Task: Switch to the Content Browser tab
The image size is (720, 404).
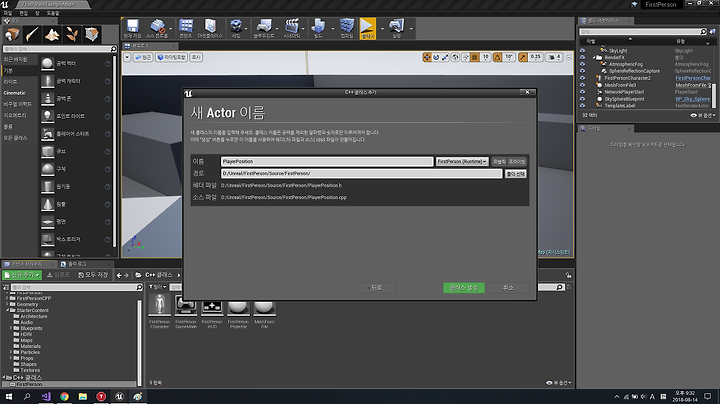Action: click(x=29, y=264)
